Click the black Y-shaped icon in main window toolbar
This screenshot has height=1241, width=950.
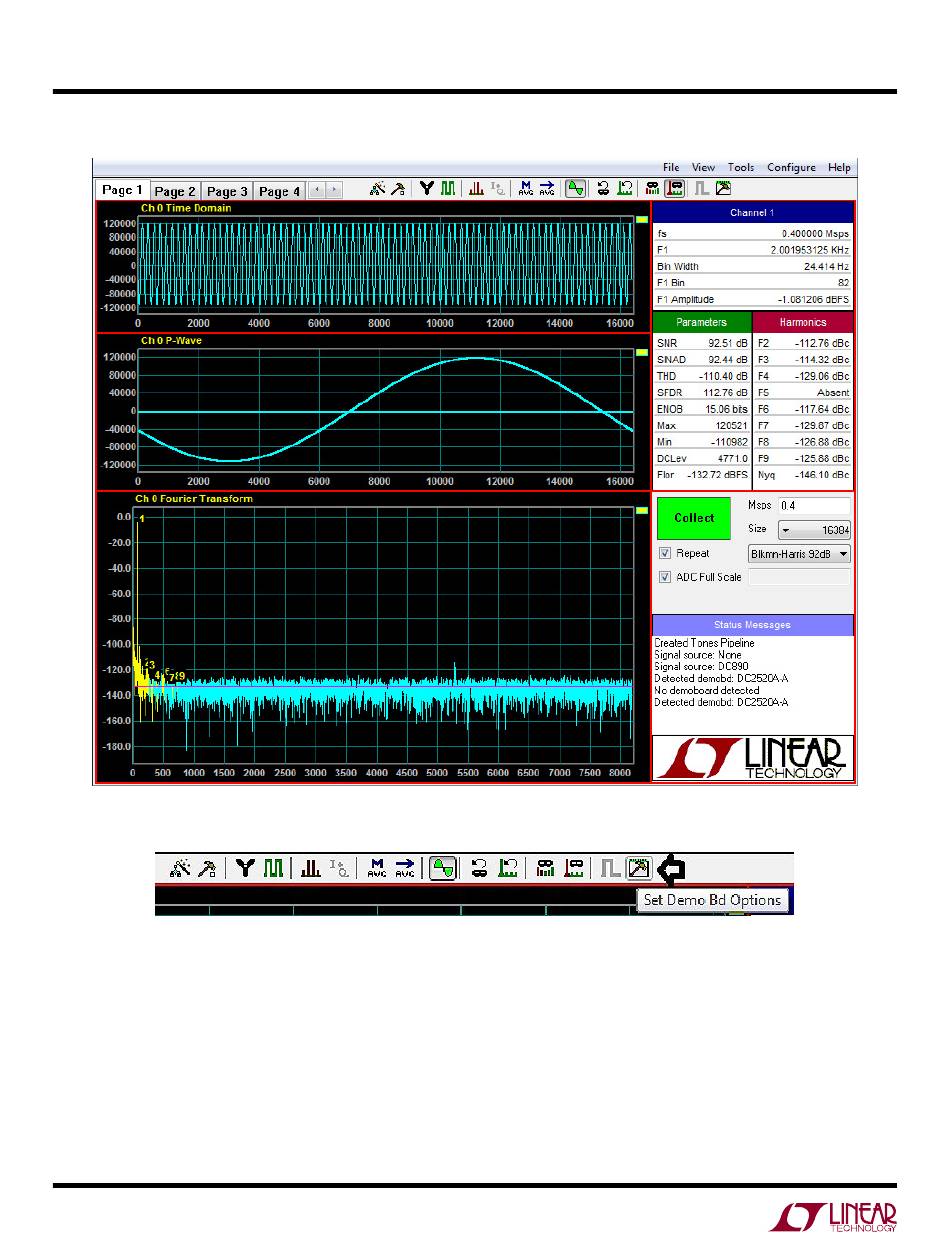427,188
